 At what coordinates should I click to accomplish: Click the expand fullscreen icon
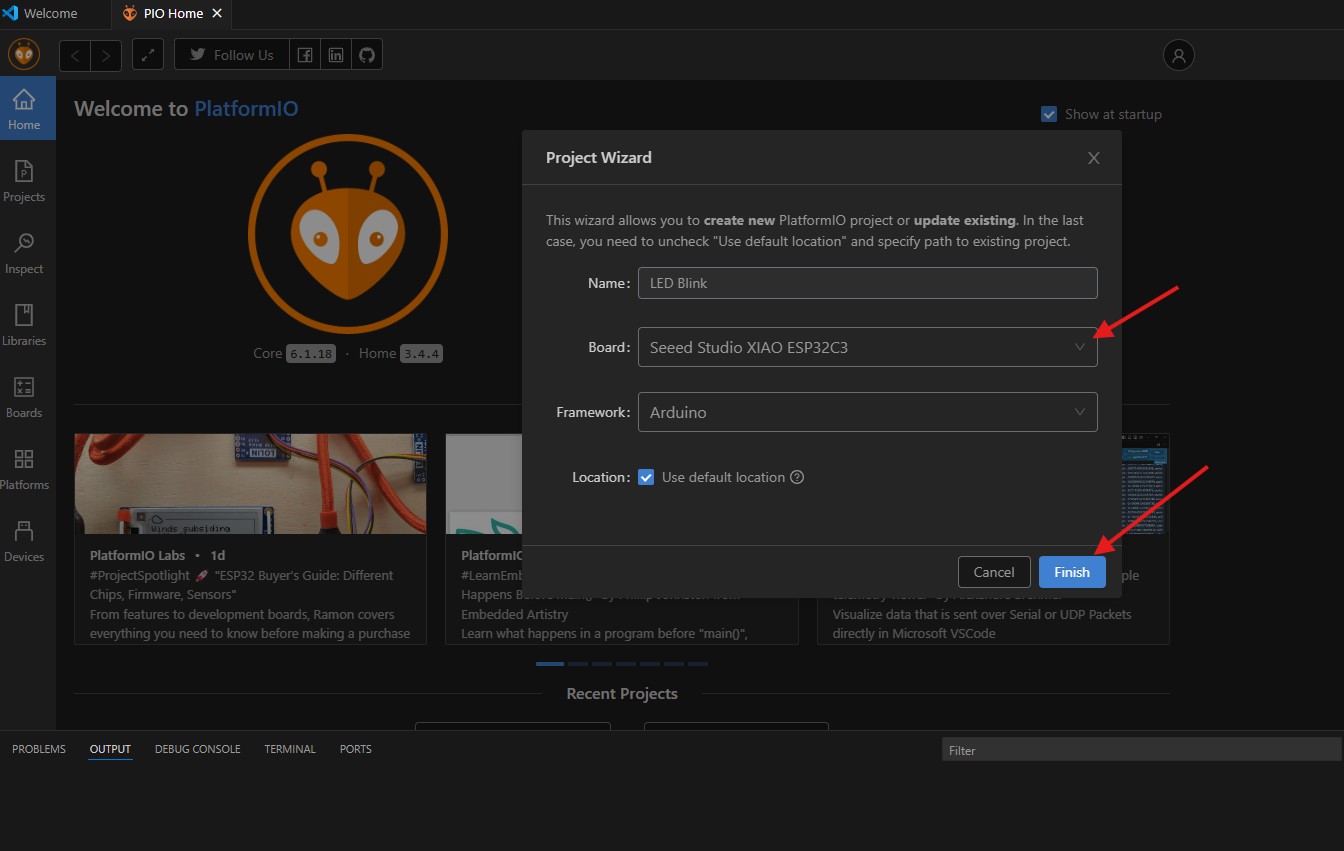(x=148, y=55)
